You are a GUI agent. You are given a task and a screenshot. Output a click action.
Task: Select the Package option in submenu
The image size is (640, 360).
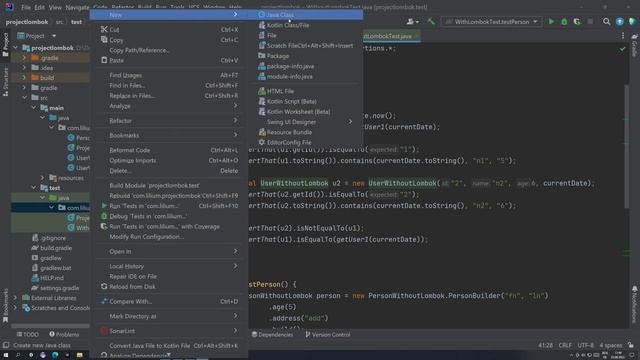point(306,56)
